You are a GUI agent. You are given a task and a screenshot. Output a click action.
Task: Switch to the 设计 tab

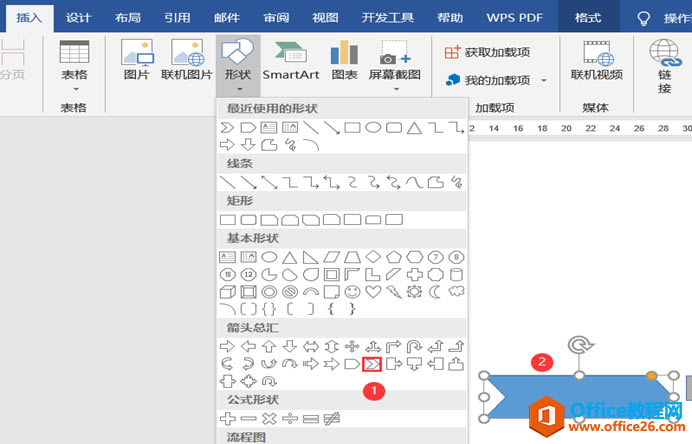pyautogui.click(x=79, y=18)
